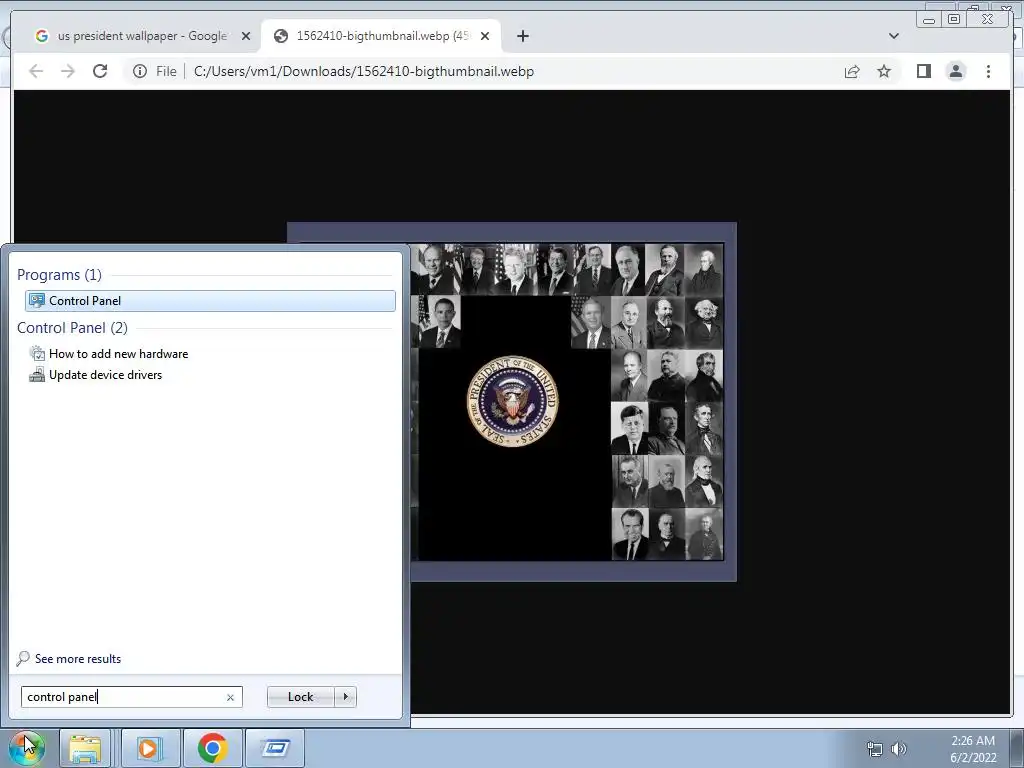Open Windows Media Player from taskbar

(x=148, y=748)
